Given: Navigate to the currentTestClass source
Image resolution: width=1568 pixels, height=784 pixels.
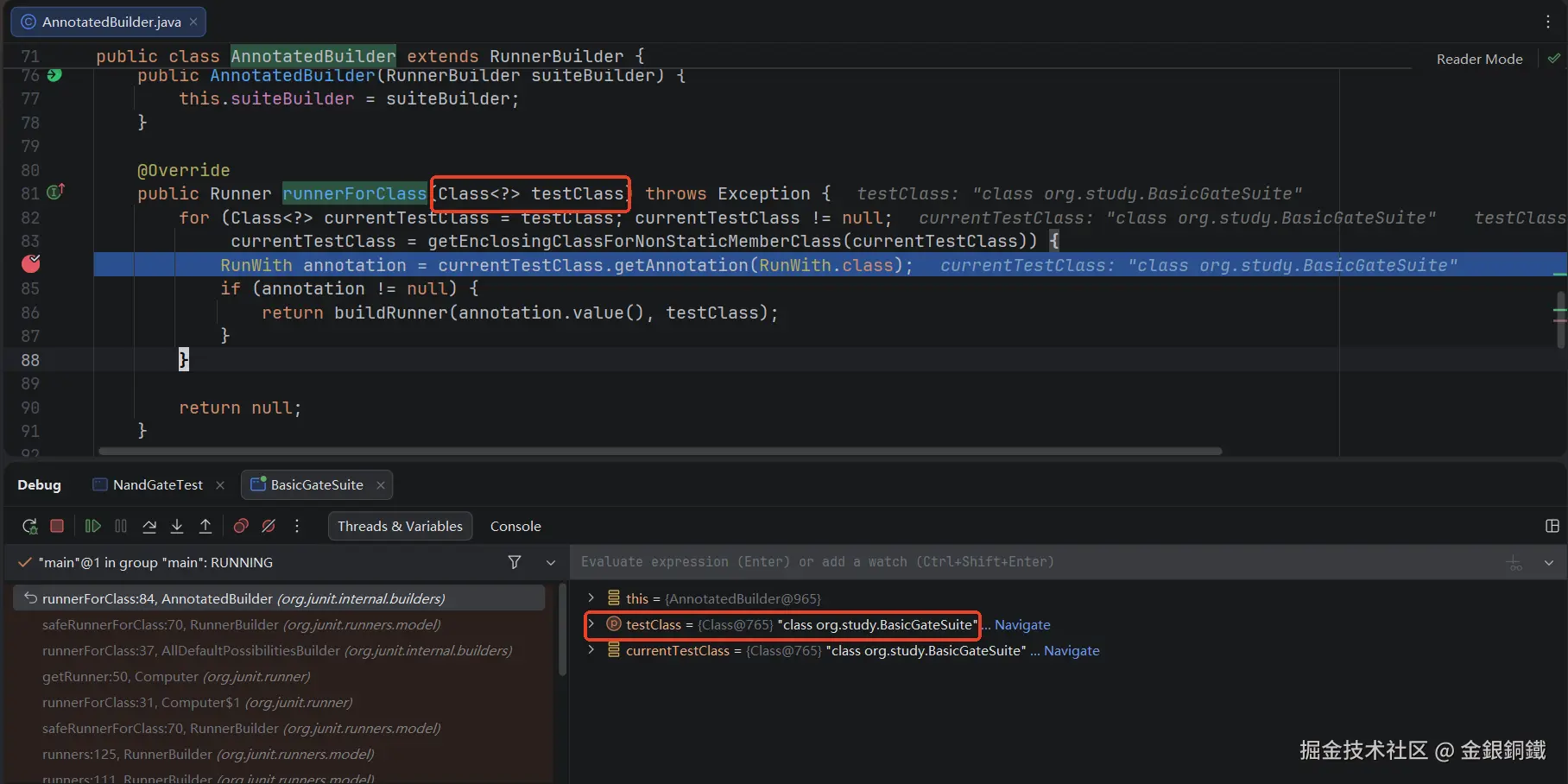Looking at the screenshot, I should click(1072, 650).
